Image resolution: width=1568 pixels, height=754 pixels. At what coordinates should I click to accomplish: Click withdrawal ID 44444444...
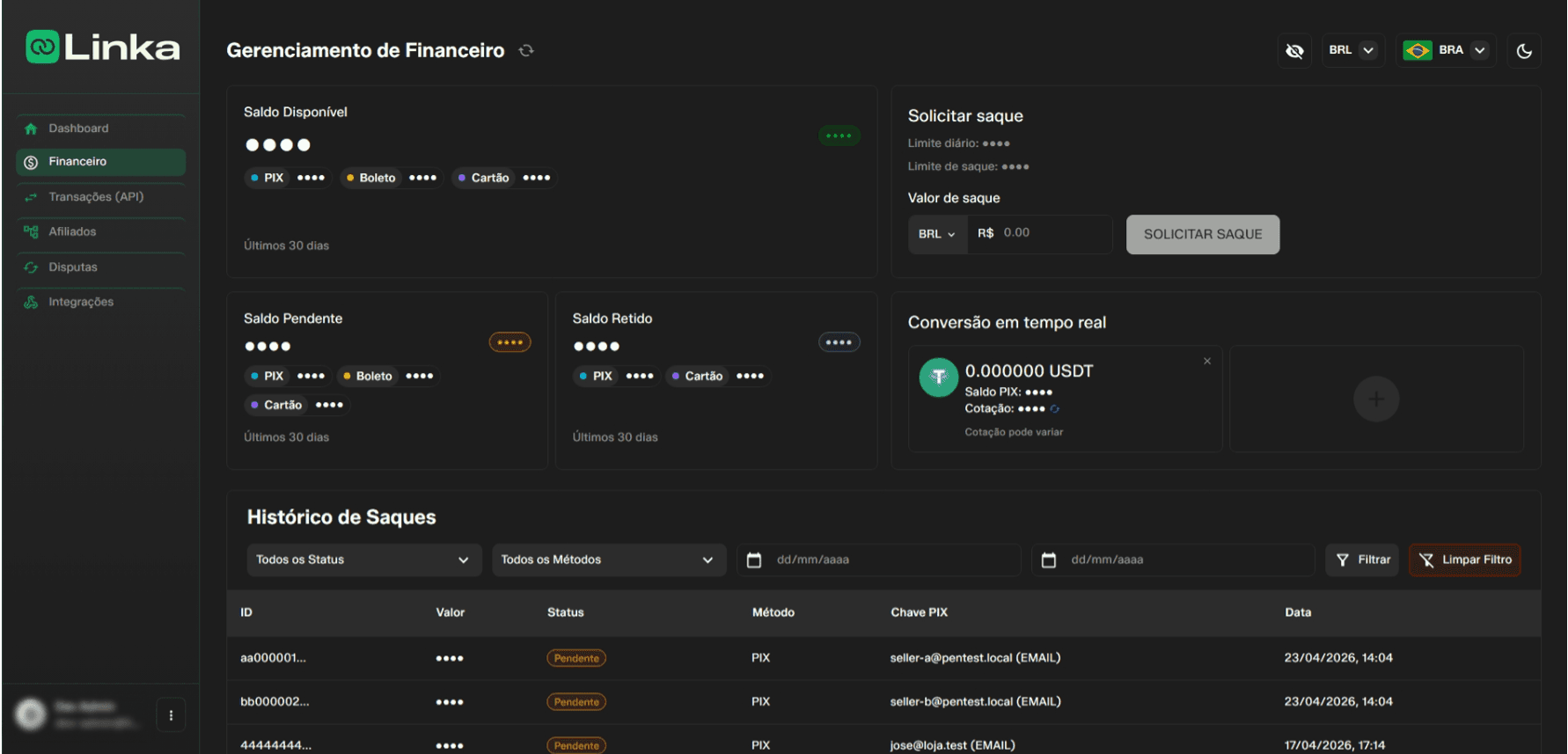[275, 745]
